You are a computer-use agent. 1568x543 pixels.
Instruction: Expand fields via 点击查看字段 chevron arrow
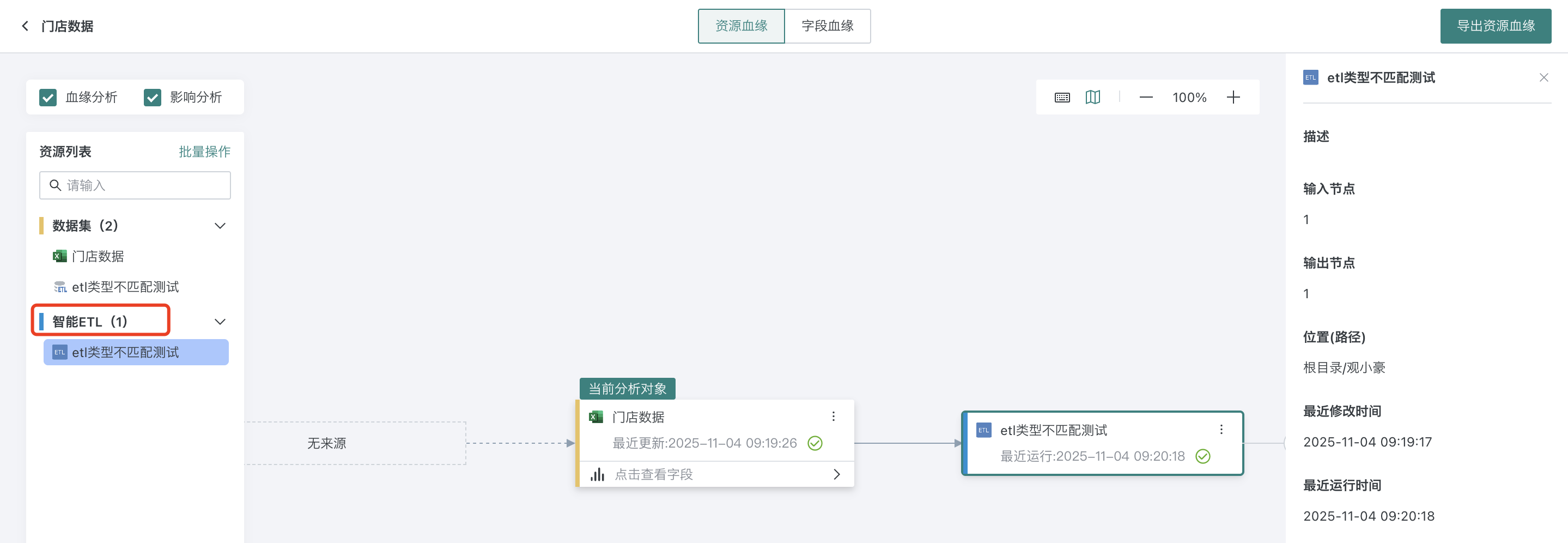pos(836,474)
